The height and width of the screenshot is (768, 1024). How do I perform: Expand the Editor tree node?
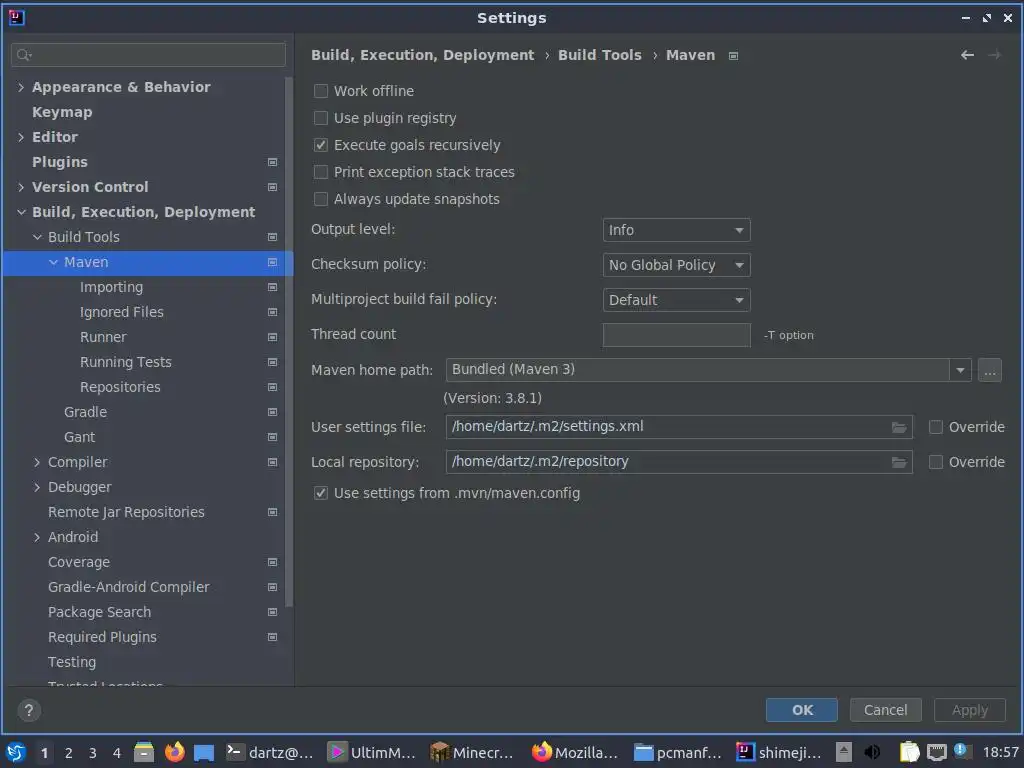tap(21, 137)
